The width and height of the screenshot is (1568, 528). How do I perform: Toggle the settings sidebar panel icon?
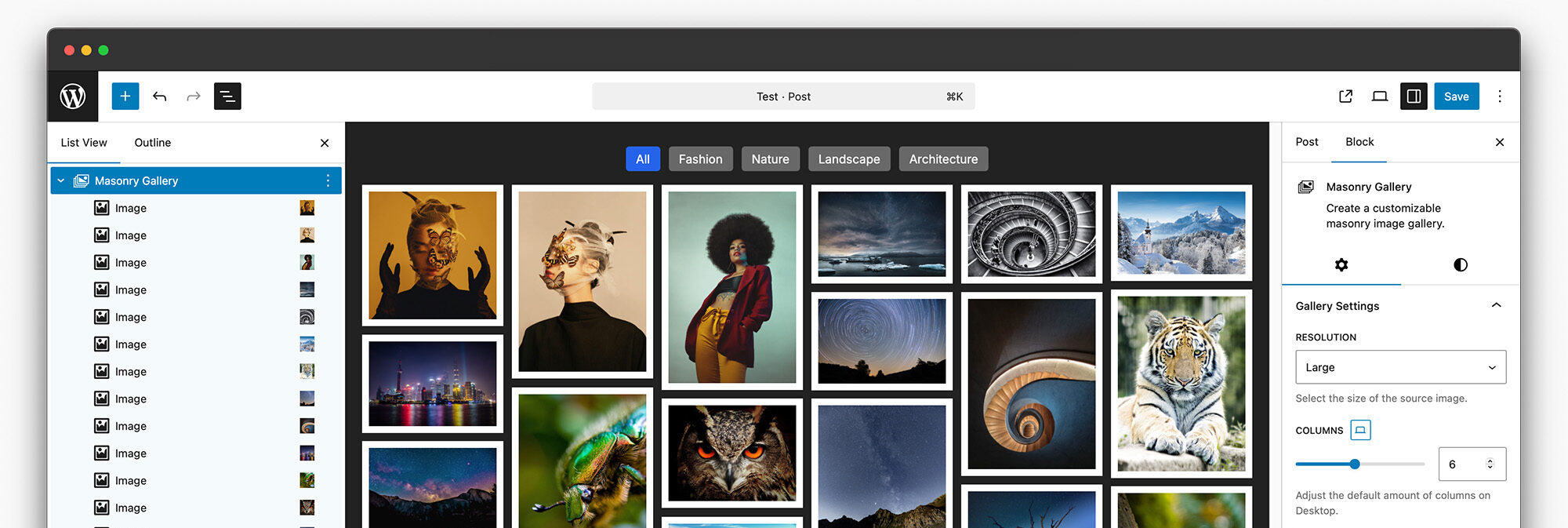coord(1414,96)
